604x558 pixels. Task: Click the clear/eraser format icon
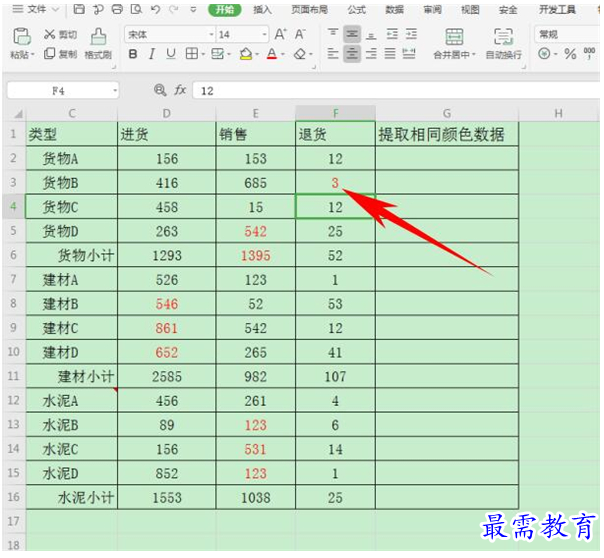[x=300, y=54]
